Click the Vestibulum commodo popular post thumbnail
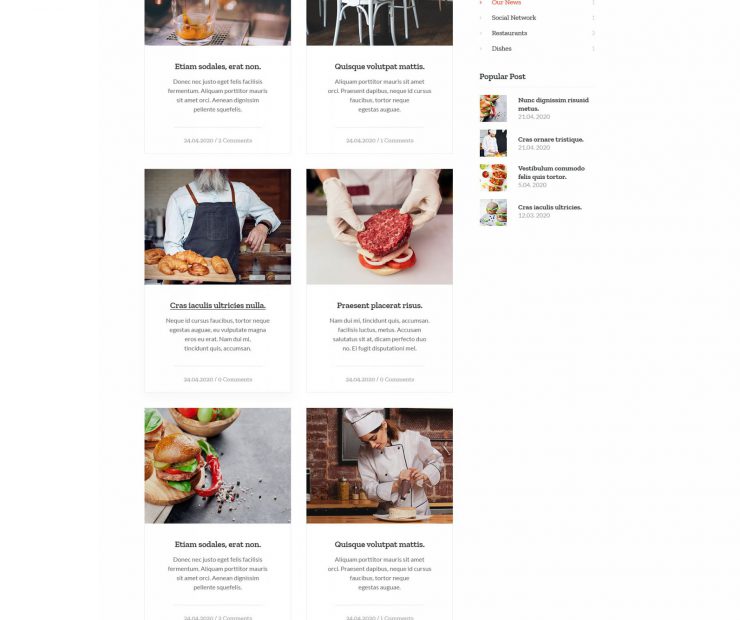This screenshot has height=620, width=740. pyautogui.click(x=493, y=177)
